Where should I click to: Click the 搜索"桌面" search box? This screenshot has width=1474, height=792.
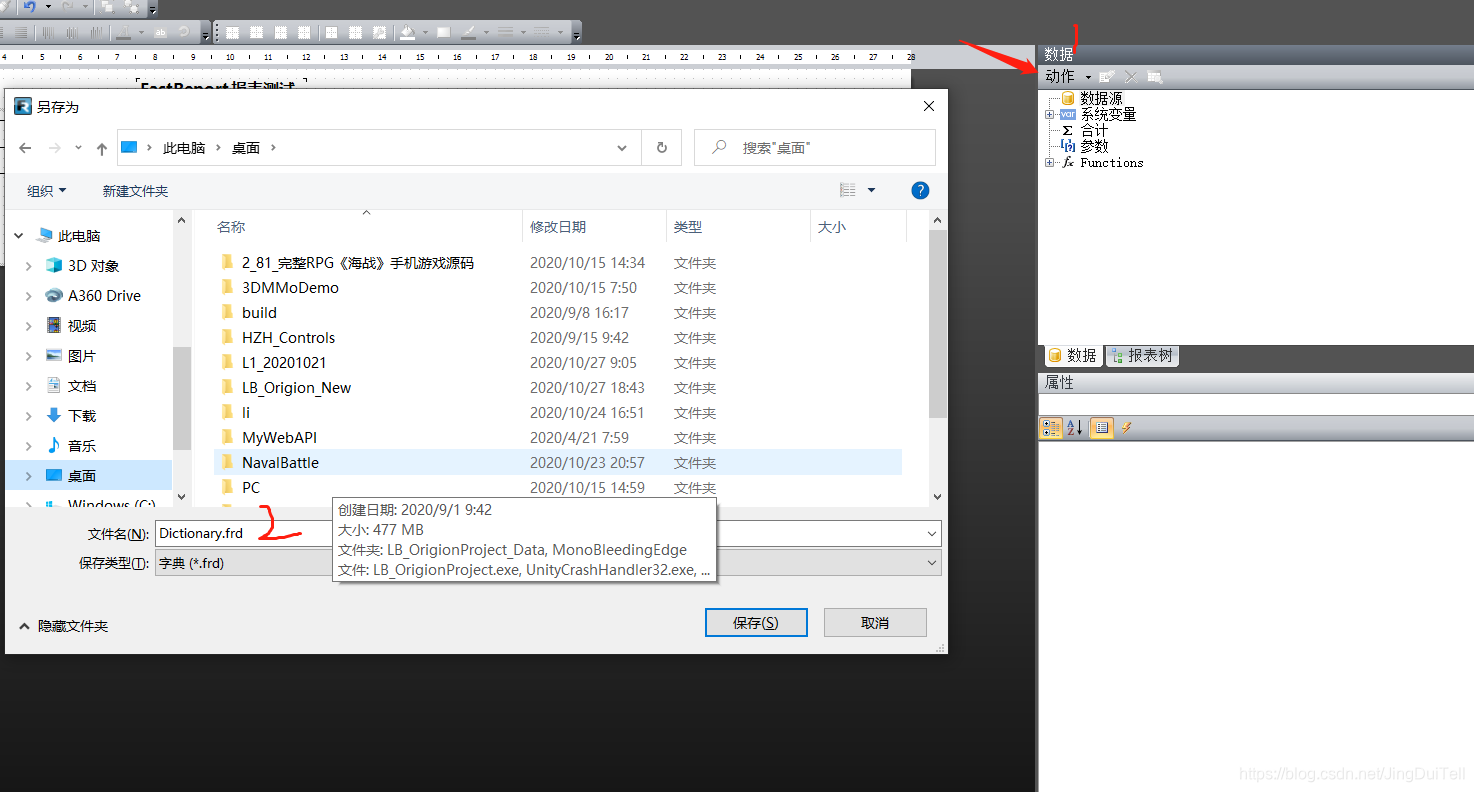(815, 148)
